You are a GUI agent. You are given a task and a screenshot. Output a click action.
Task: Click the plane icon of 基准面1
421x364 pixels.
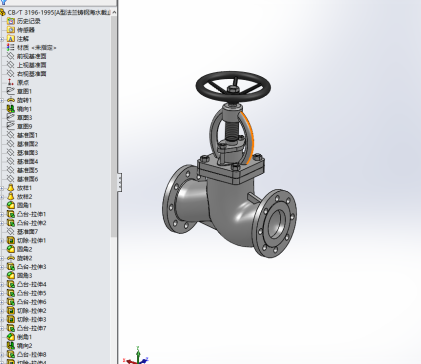(11, 135)
